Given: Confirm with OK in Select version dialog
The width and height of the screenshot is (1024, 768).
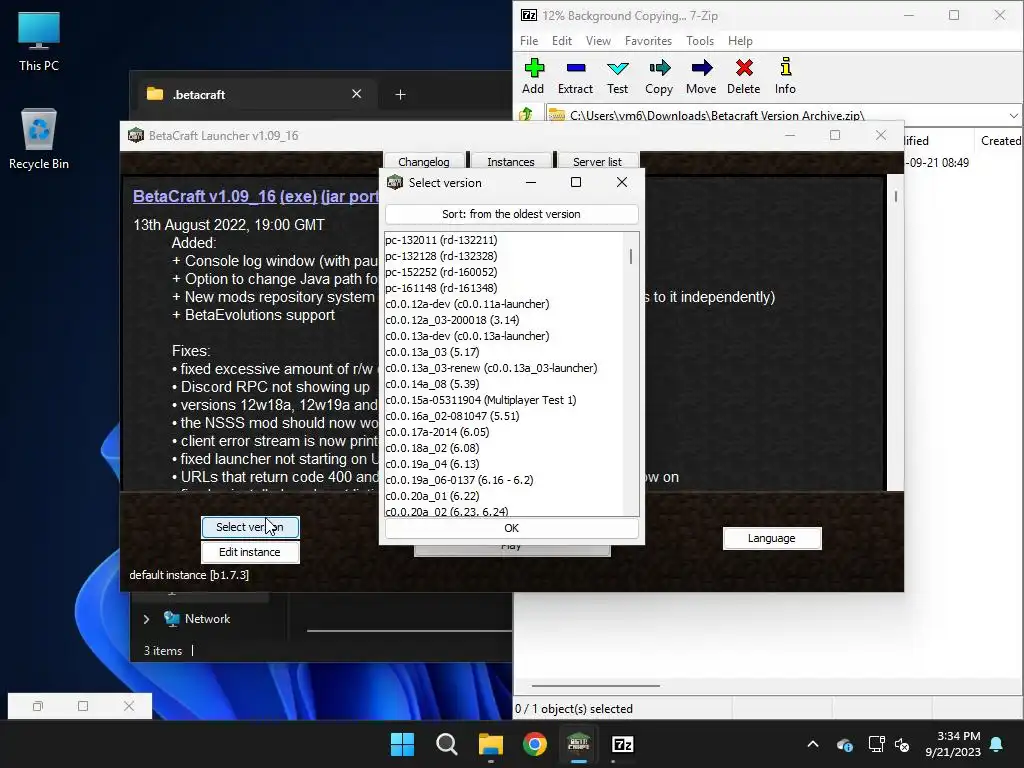Looking at the screenshot, I should point(511,528).
